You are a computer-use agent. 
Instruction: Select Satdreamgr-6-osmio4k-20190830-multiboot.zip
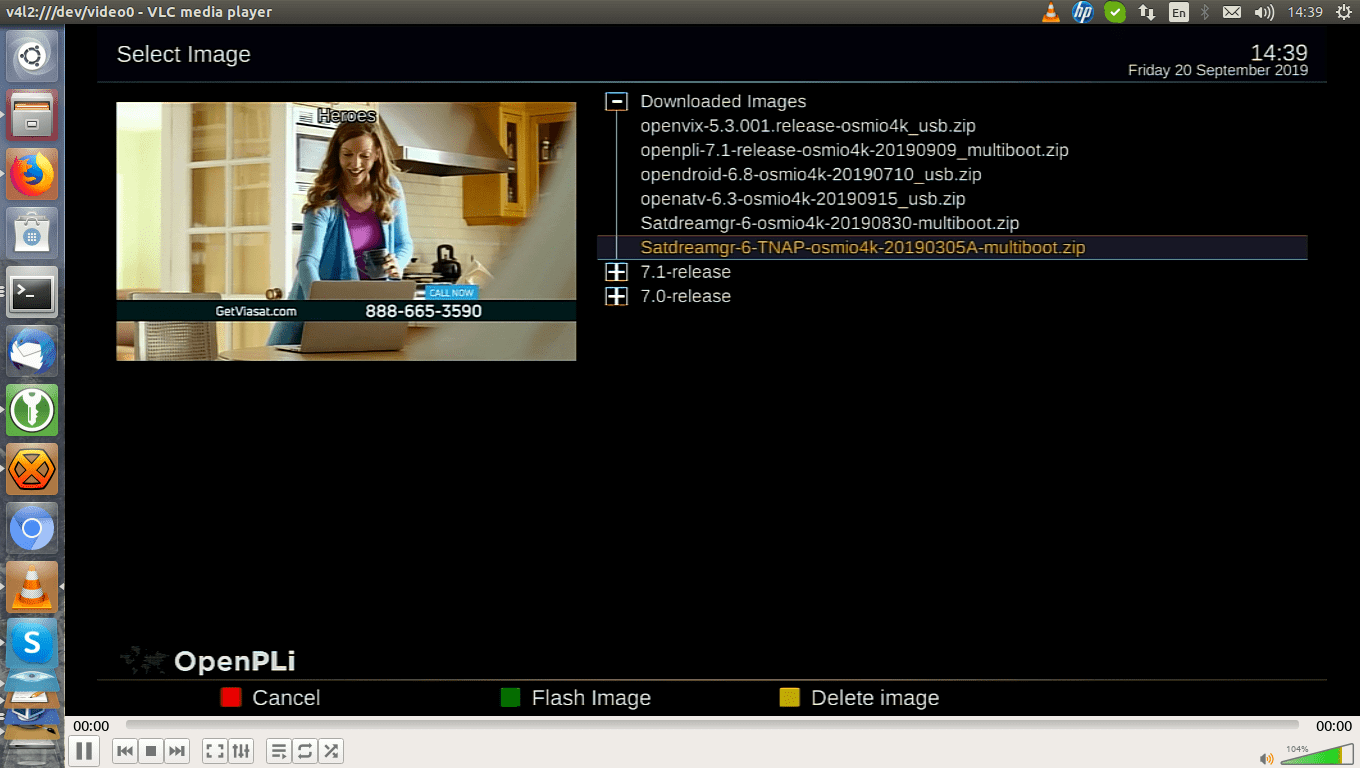(x=830, y=223)
